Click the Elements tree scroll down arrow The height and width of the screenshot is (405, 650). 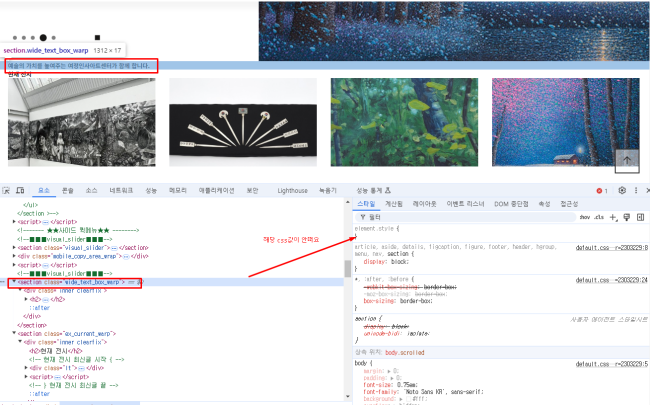coord(348,397)
